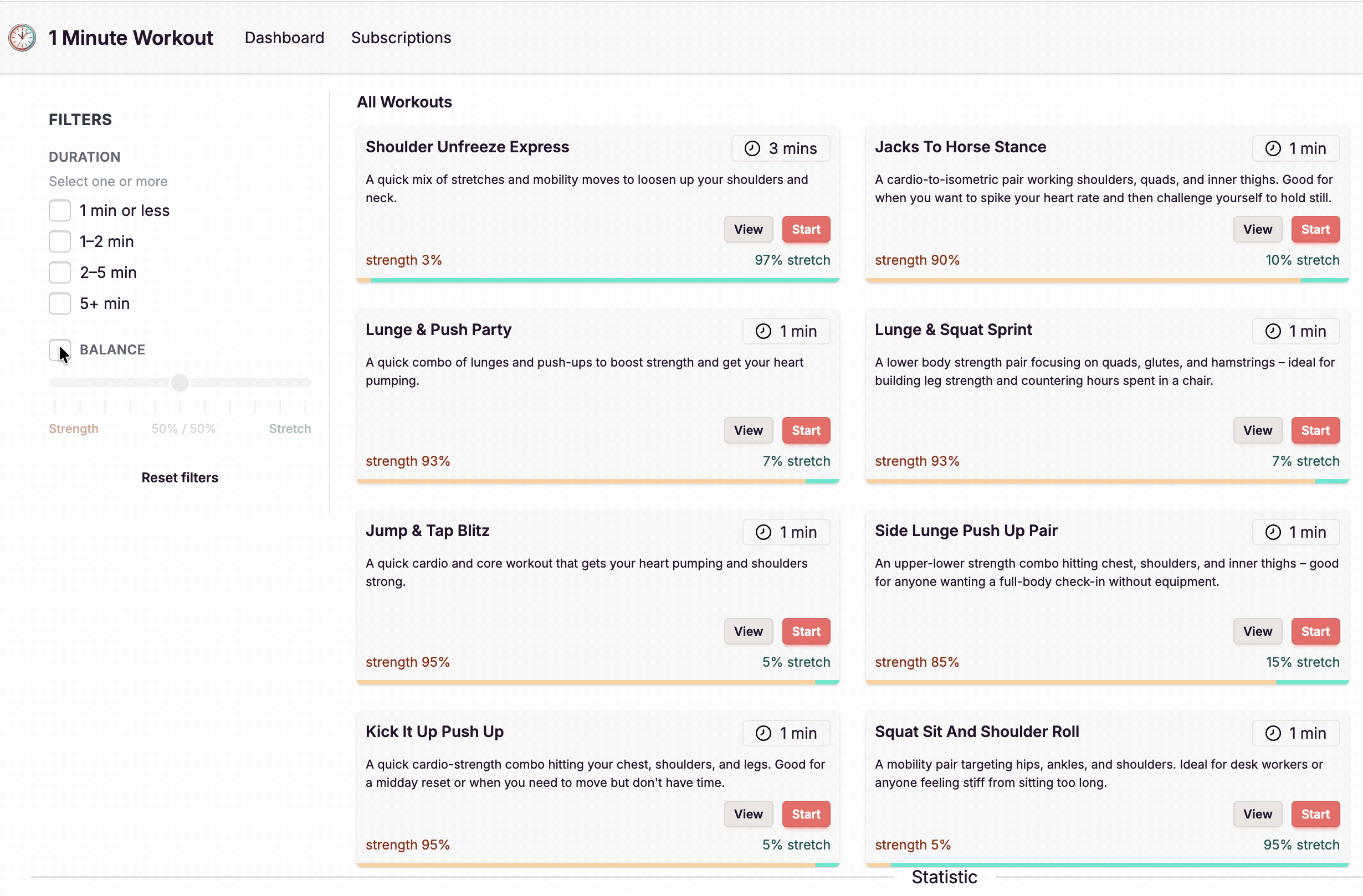Image resolution: width=1363 pixels, height=896 pixels.
Task: Click clock icon on Jump & Tap Blitz
Action: click(763, 532)
